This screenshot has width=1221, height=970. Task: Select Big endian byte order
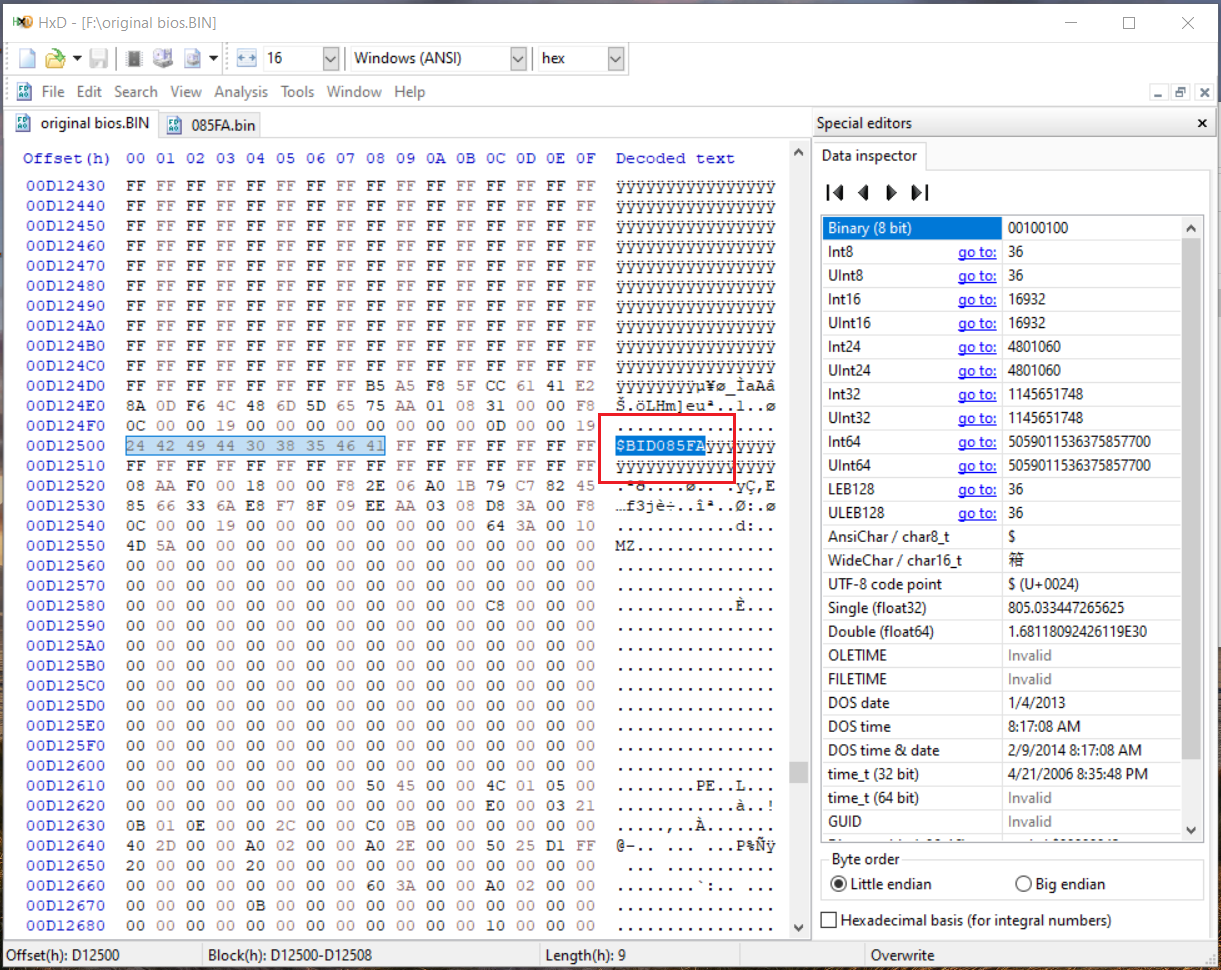click(1023, 884)
